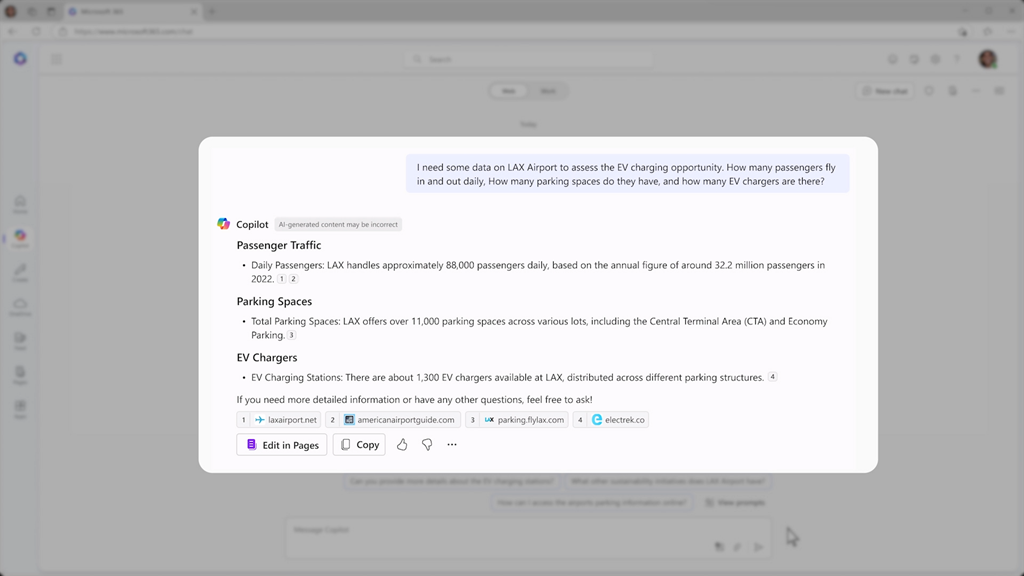The height and width of the screenshot is (576, 1024).
Task: Select the Microsoft 365 browser tab
Action: point(133,12)
